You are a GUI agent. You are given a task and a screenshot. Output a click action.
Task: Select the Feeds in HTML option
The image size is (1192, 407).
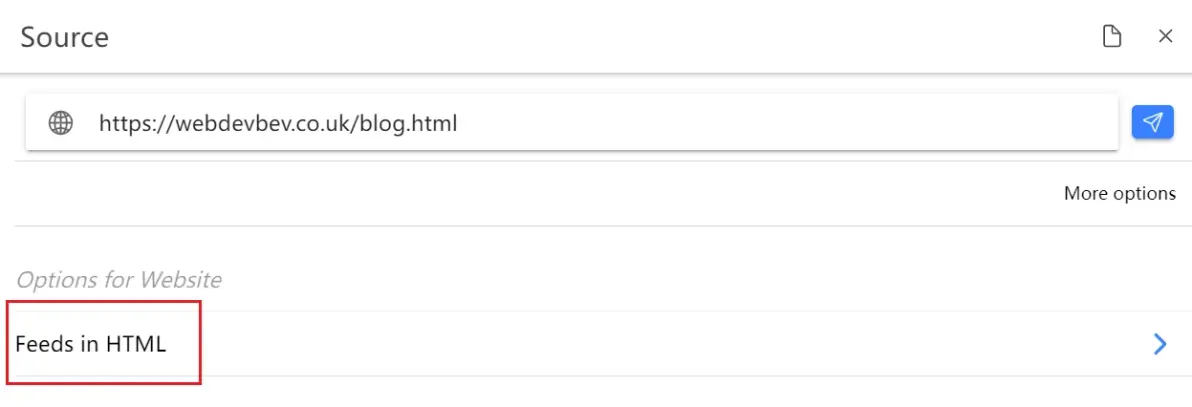[x=595, y=344]
